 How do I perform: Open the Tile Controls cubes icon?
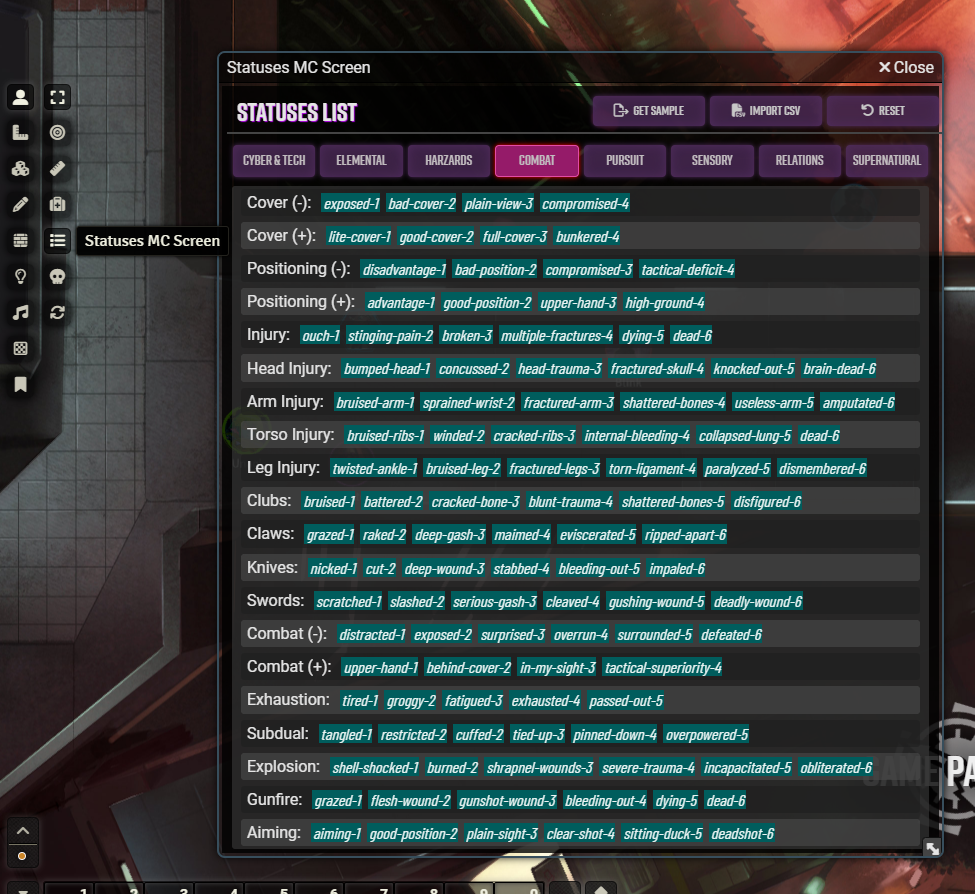pos(20,169)
